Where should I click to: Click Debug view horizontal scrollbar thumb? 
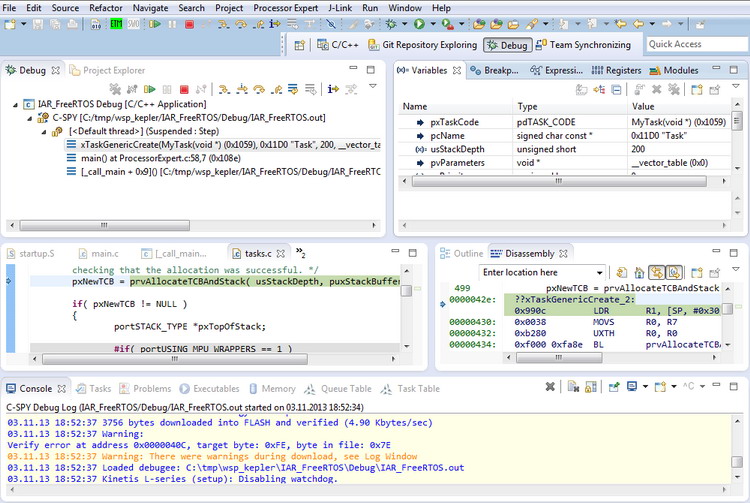[104, 225]
